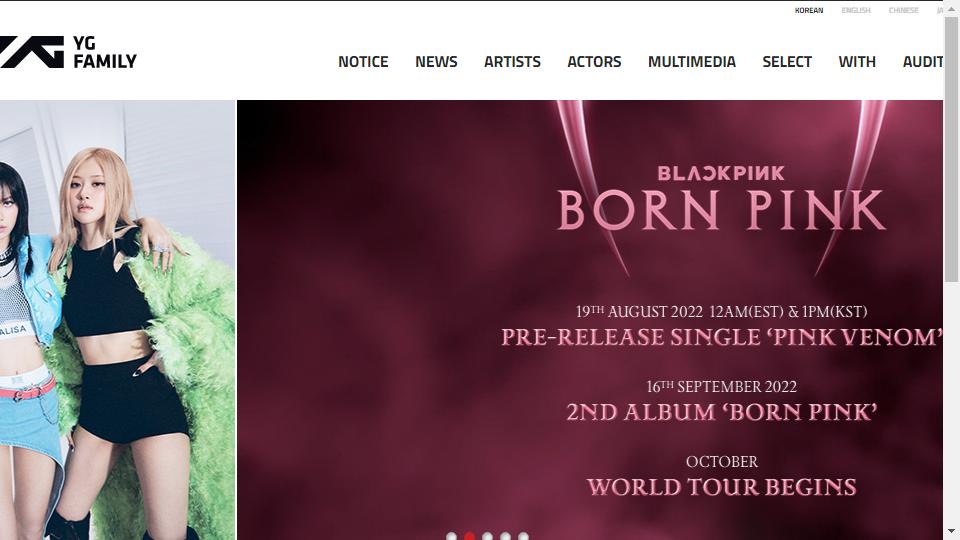
Task: Select the fourth carousel dot
Action: pyautogui.click(x=505, y=536)
